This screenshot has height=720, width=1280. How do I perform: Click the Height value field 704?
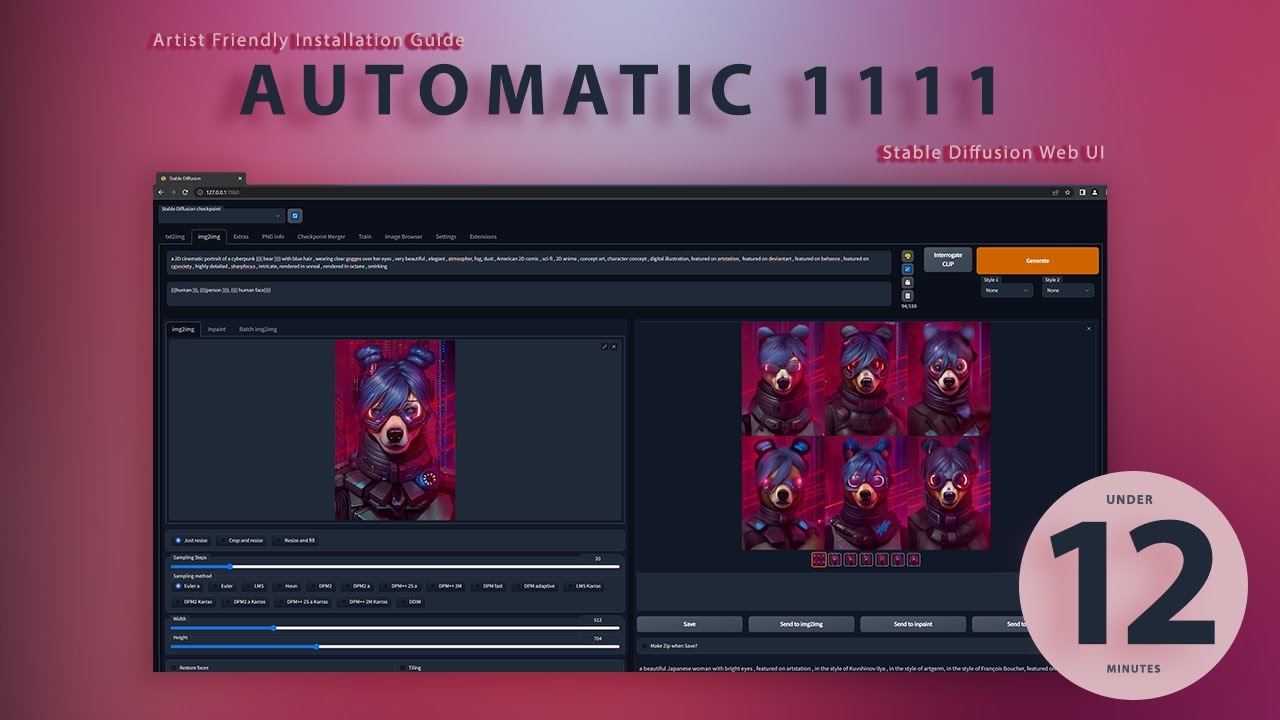599,638
